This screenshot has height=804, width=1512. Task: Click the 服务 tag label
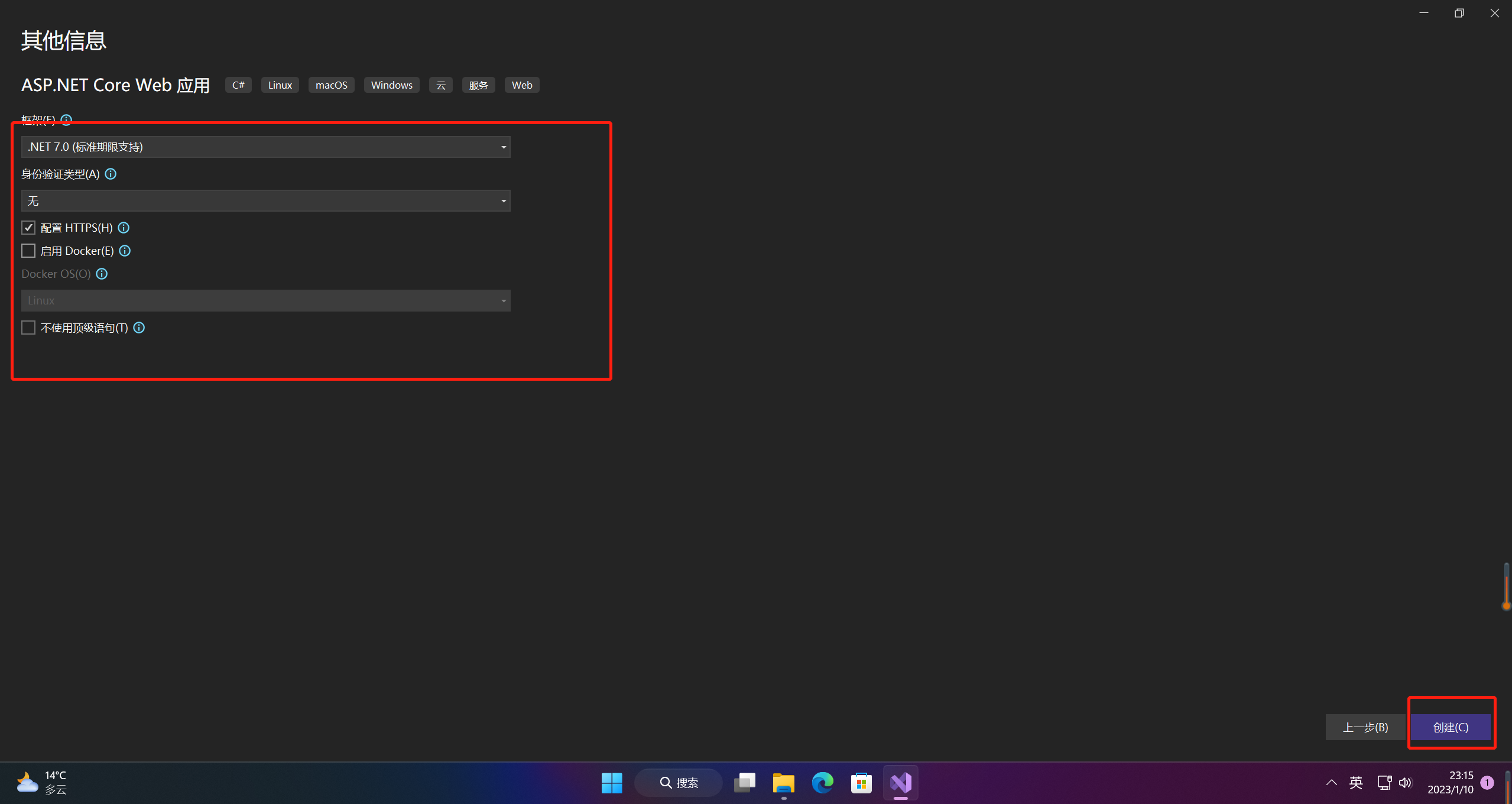click(x=479, y=85)
